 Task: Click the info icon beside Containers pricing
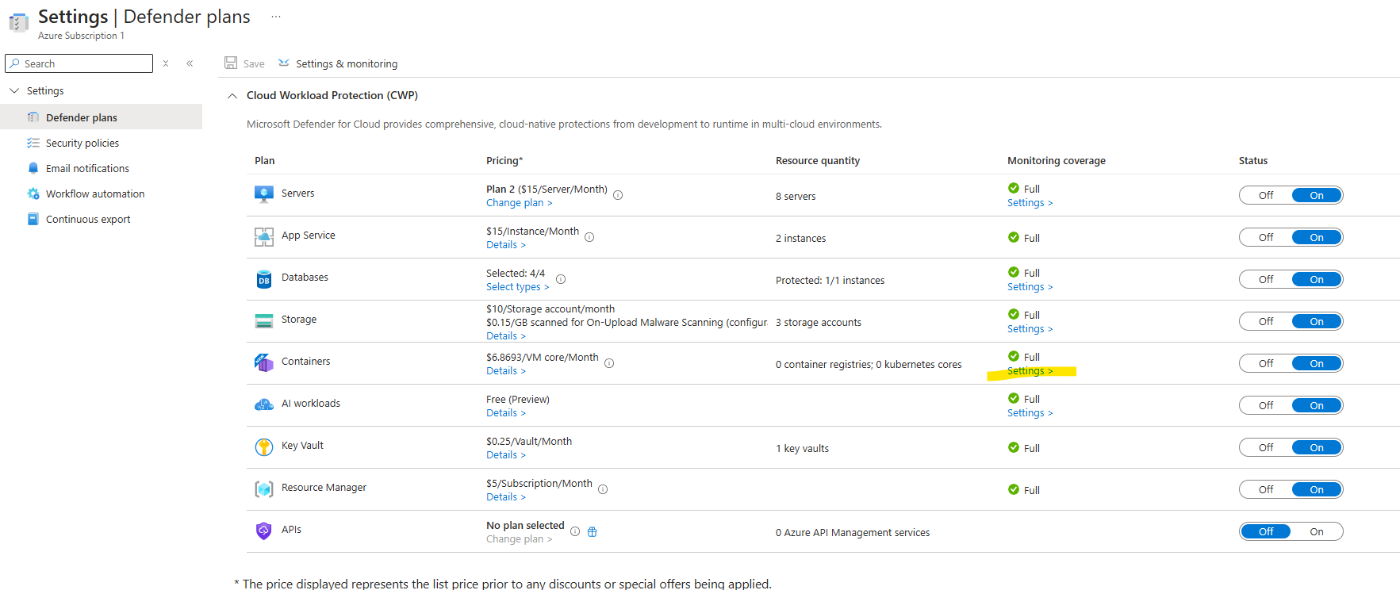click(x=609, y=363)
